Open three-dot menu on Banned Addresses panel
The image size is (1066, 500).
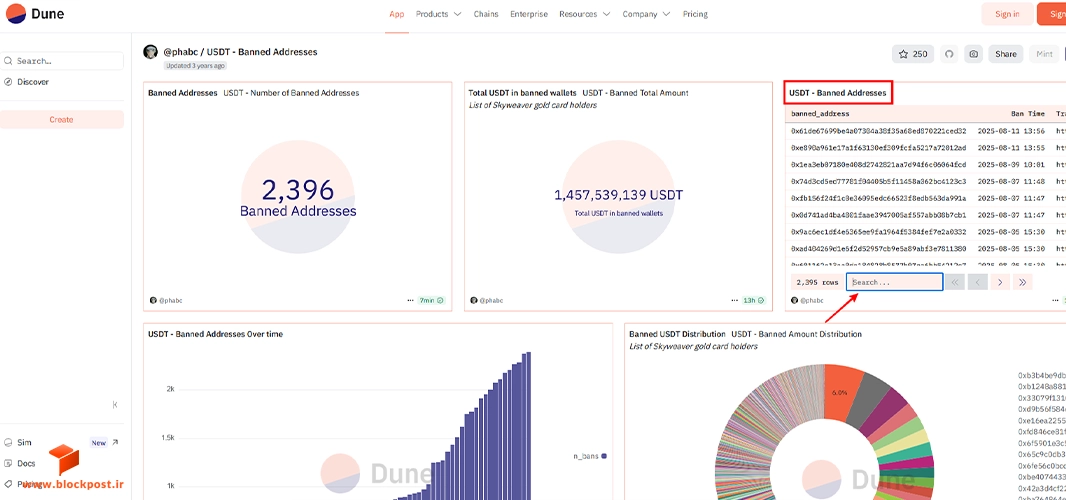click(x=410, y=300)
